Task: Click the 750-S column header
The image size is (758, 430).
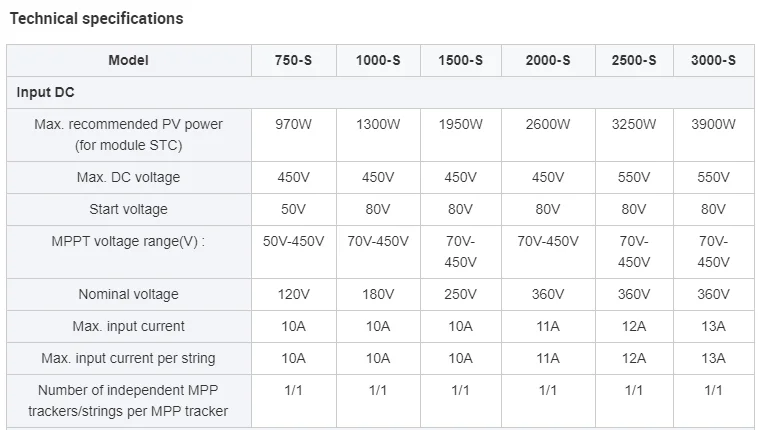Action: [293, 60]
